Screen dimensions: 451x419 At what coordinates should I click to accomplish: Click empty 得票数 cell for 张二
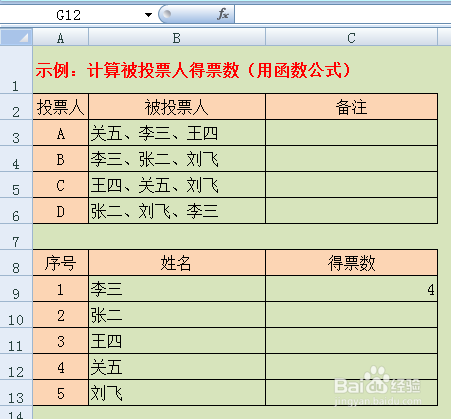click(x=351, y=315)
